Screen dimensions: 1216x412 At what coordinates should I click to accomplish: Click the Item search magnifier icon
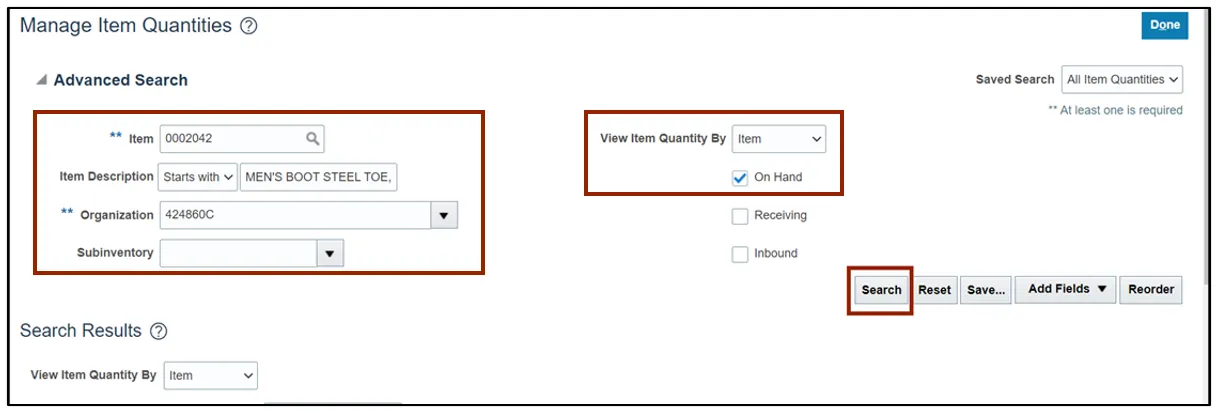click(x=312, y=139)
